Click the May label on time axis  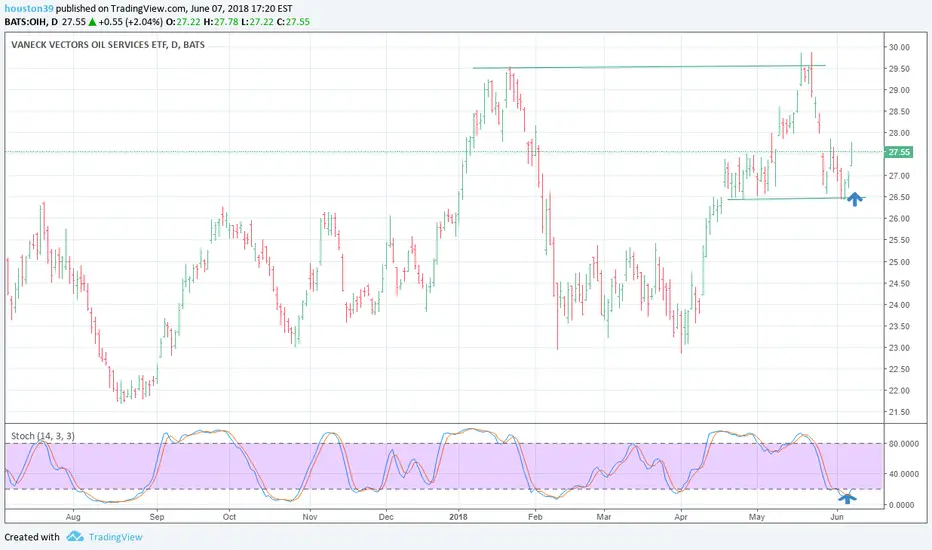pos(757,517)
